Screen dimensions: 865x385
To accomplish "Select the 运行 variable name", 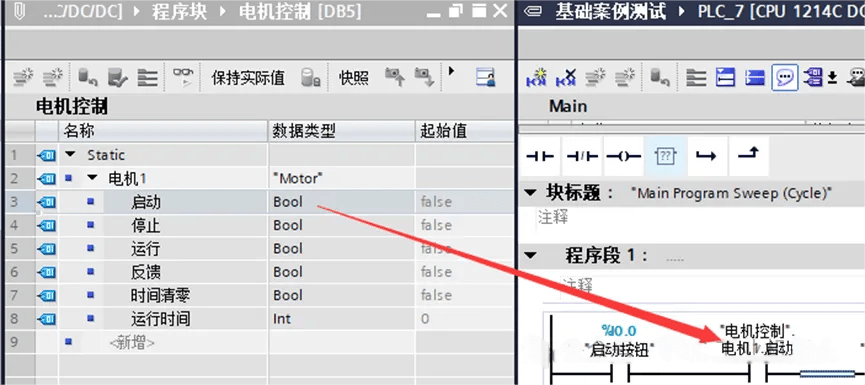I will click(x=146, y=249).
